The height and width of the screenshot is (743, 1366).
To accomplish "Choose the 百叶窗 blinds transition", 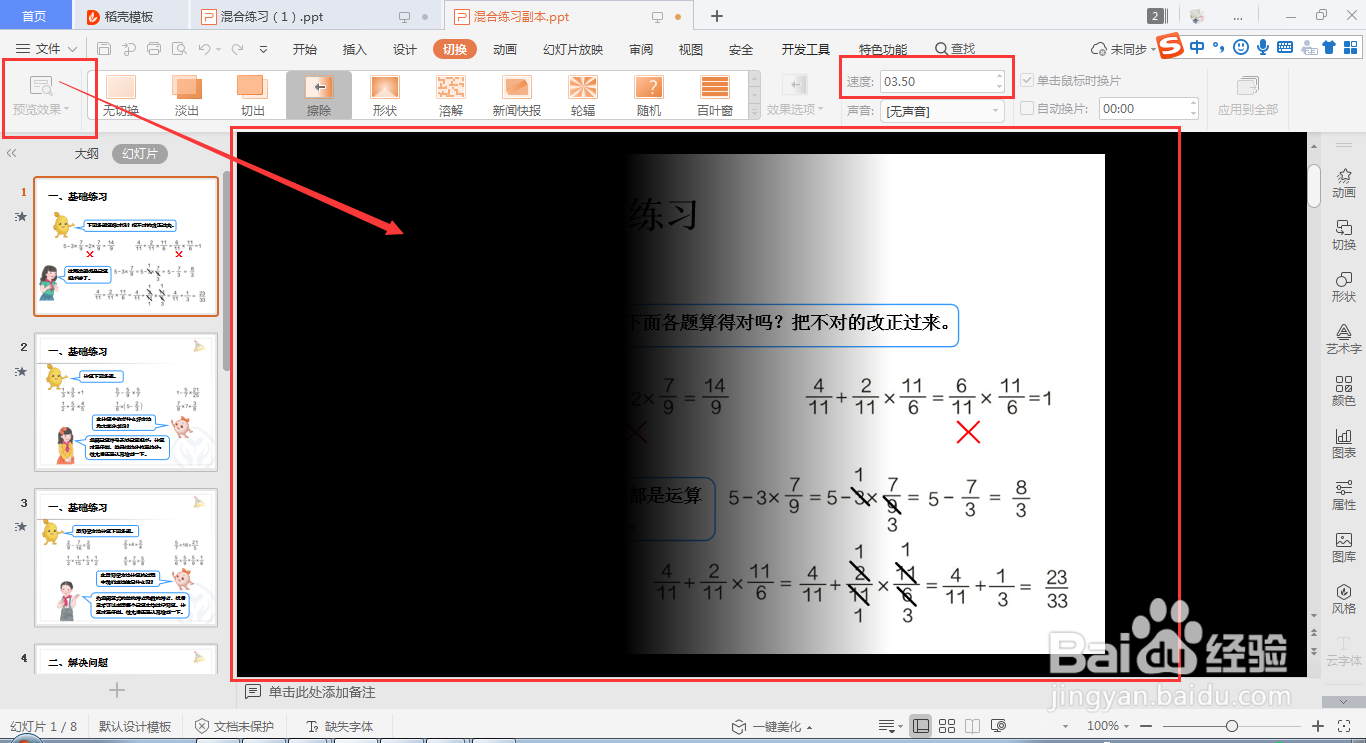I will coord(715,95).
